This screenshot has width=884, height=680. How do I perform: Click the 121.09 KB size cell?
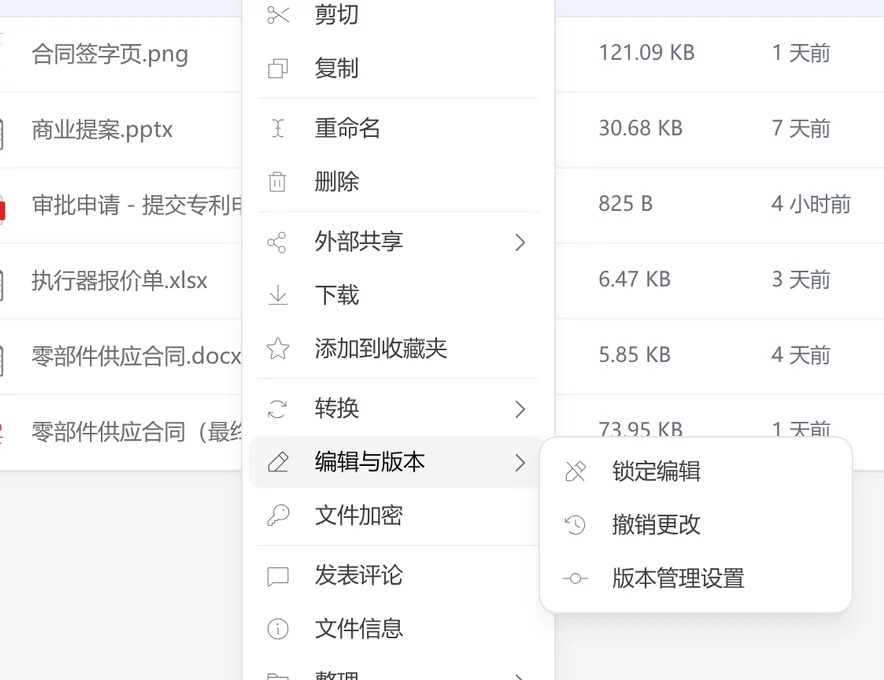click(x=647, y=53)
